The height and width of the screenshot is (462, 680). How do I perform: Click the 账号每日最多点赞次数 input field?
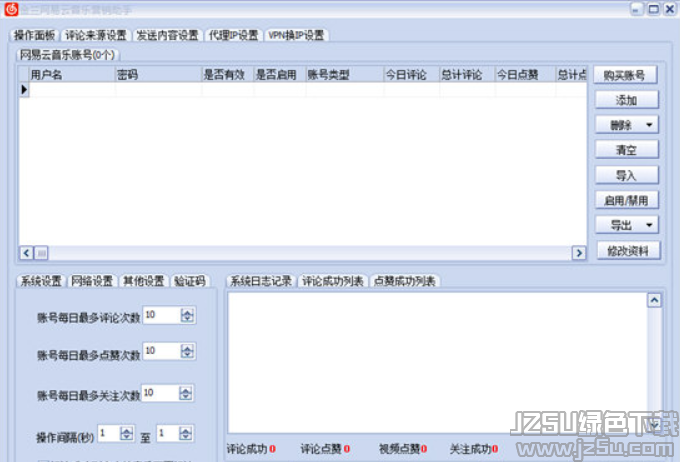pyautogui.click(x=161, y=351)
